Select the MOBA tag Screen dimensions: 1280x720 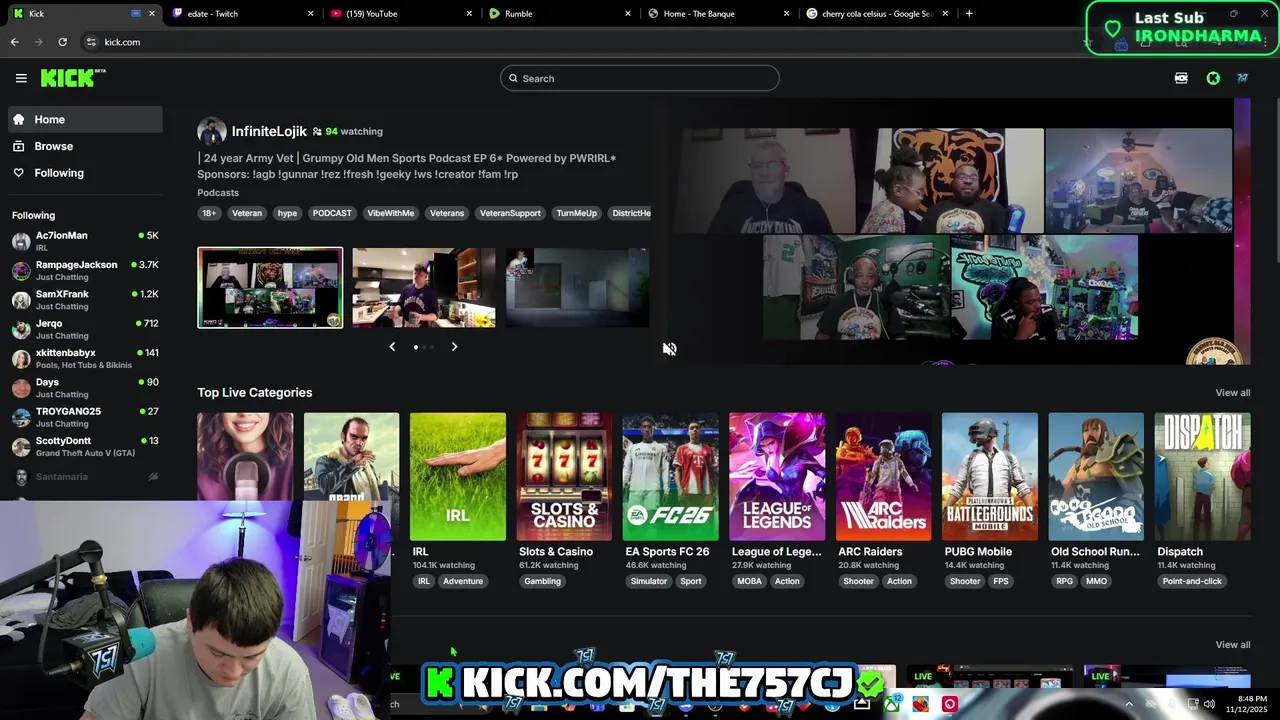coord(749,581)
